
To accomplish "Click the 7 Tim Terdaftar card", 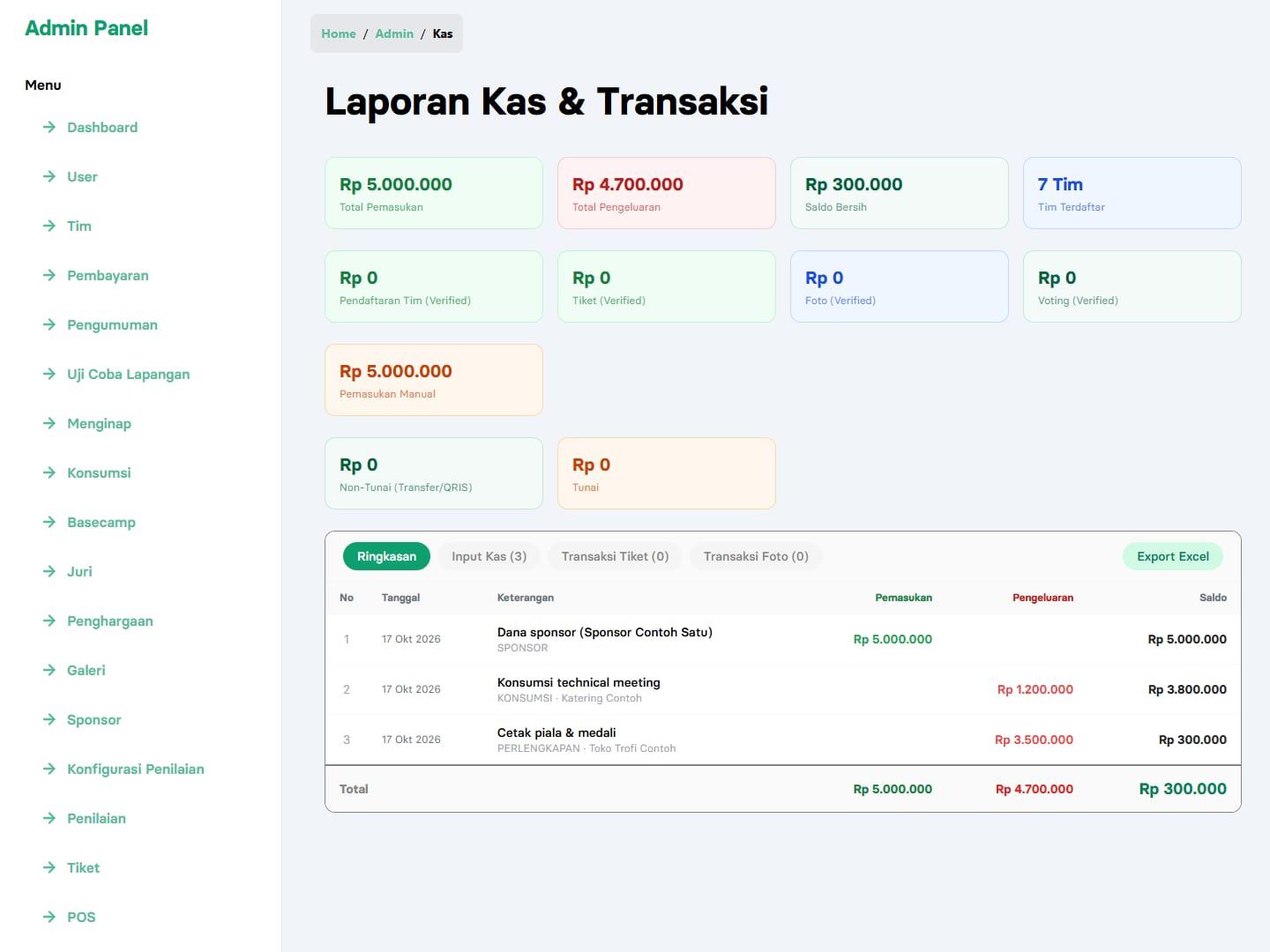I will tap(1132, 193).
